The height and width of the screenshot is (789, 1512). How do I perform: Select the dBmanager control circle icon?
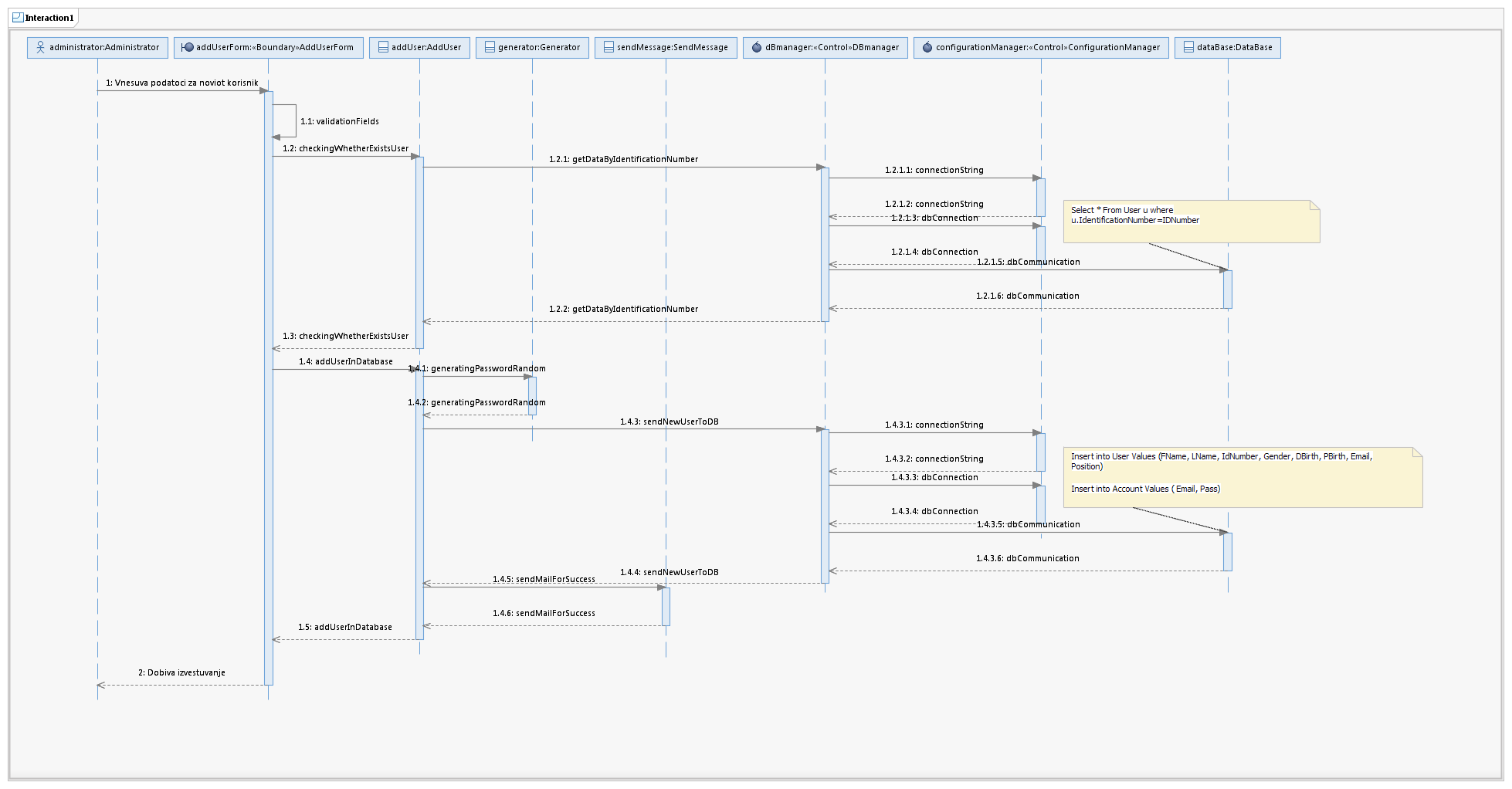[757, 48]
